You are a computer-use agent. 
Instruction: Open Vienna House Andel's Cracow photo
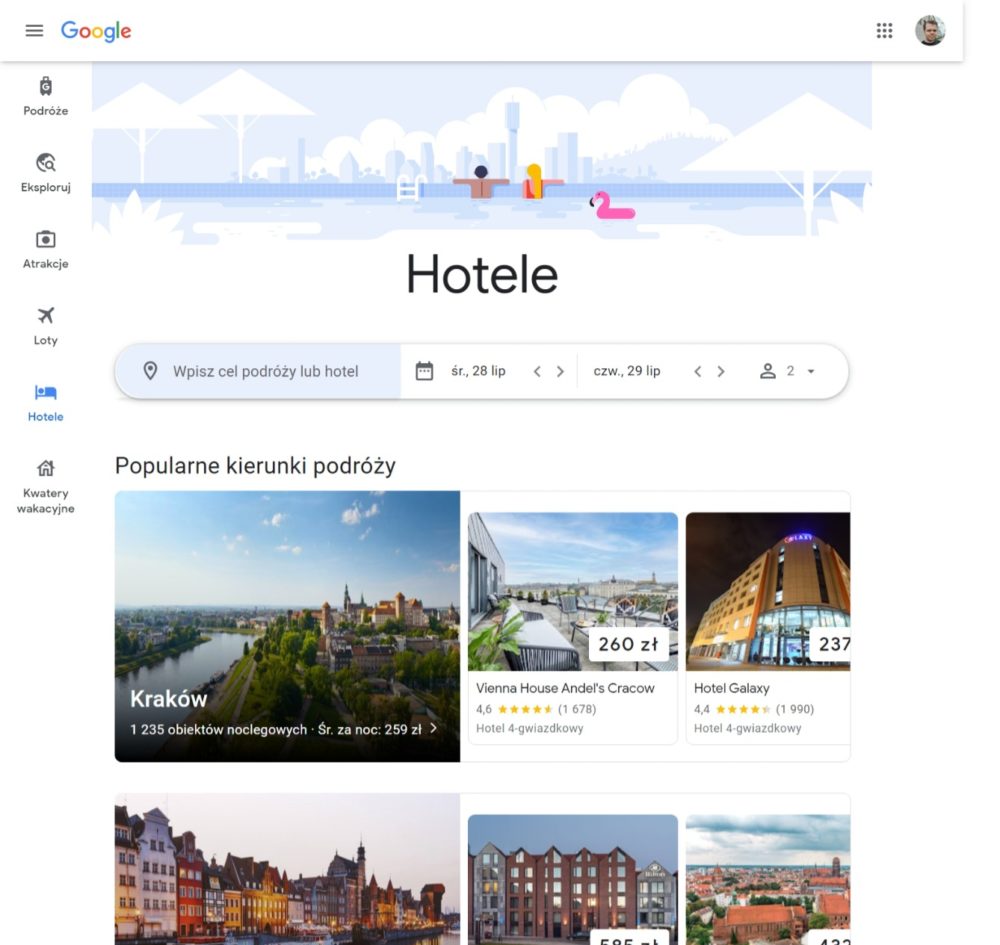tap(573, 592)
